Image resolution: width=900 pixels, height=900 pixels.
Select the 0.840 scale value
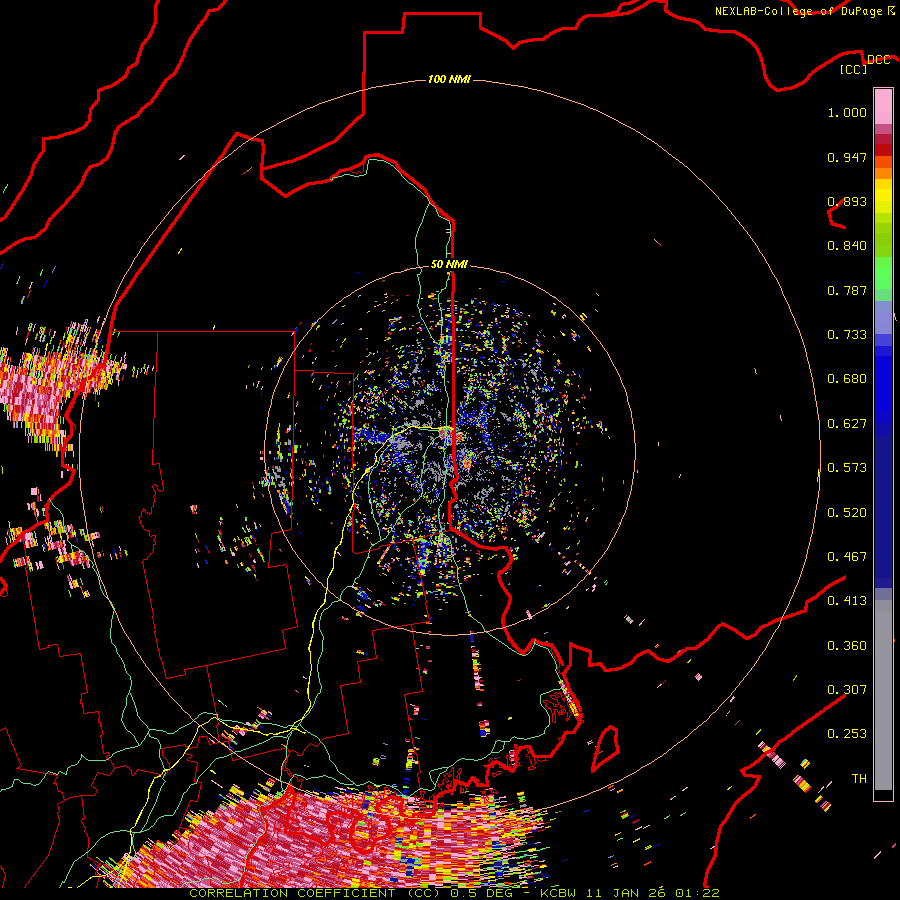pyautogui.click(x=847, y=246)
